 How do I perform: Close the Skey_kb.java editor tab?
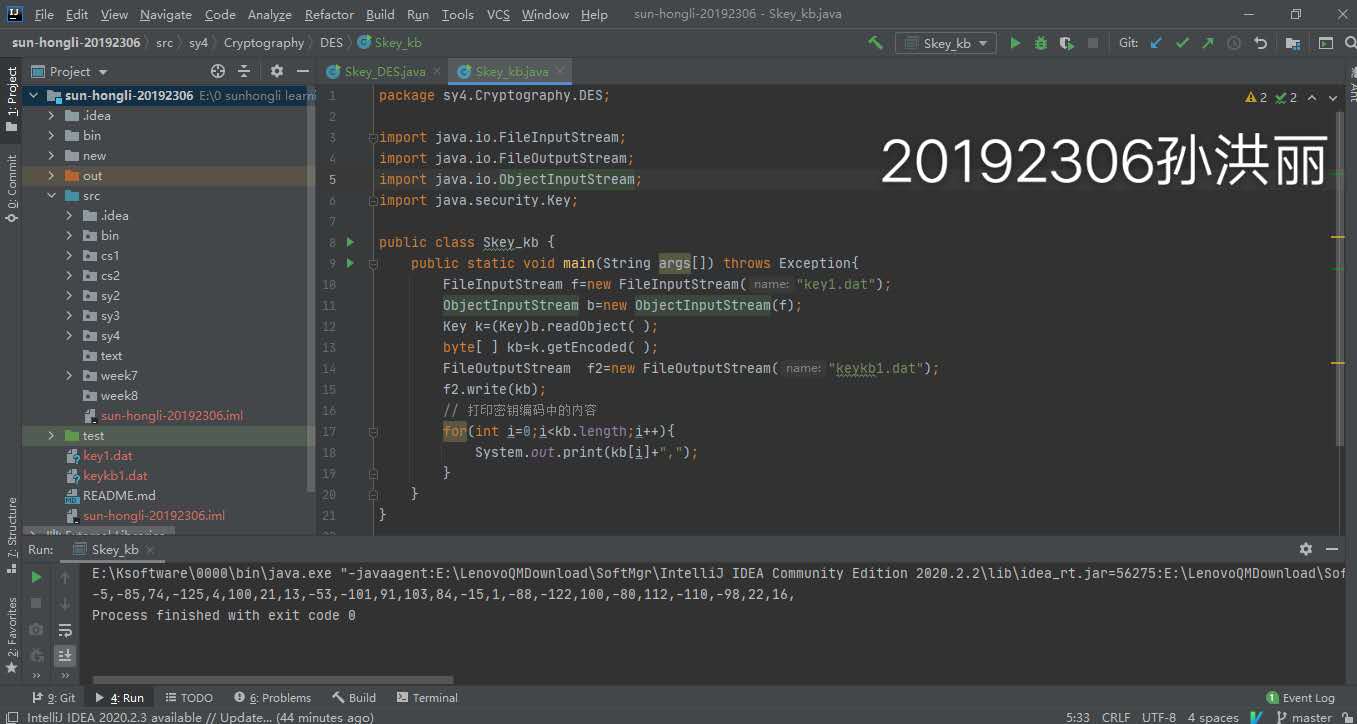click(x=561, y=71)
